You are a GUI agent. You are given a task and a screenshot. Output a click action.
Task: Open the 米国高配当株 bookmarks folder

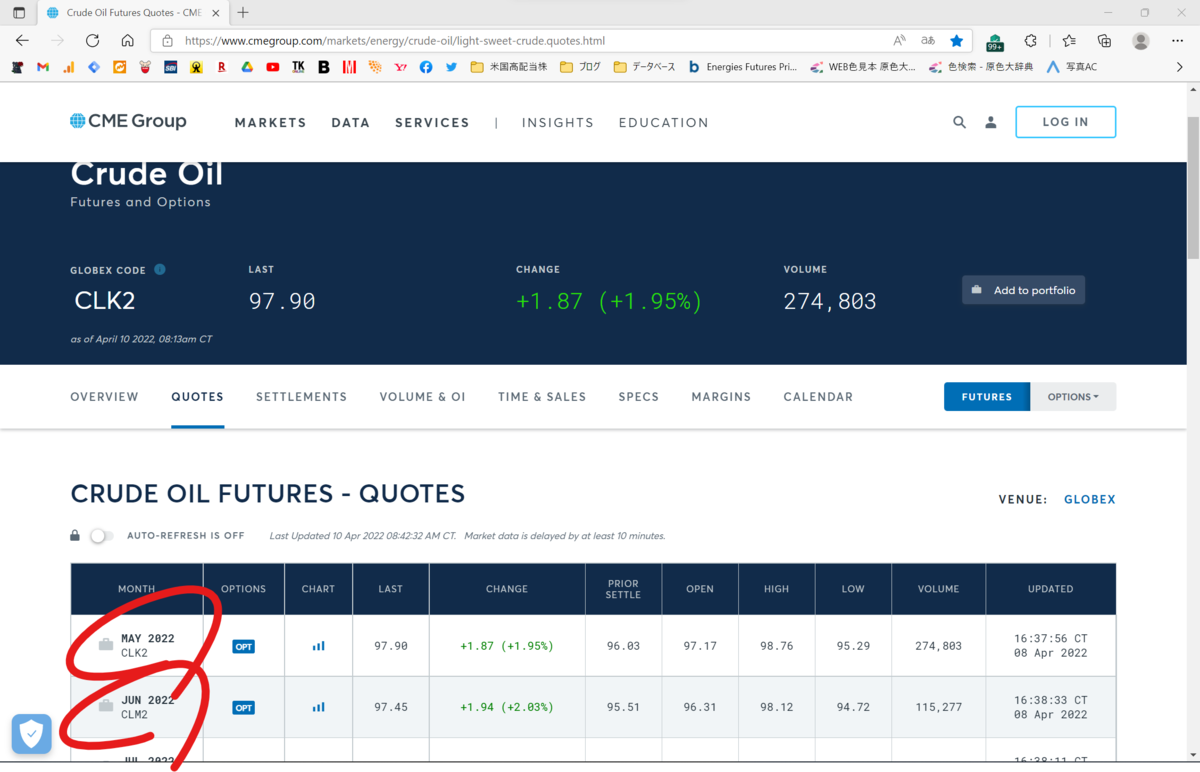click(x=509, y=67)
